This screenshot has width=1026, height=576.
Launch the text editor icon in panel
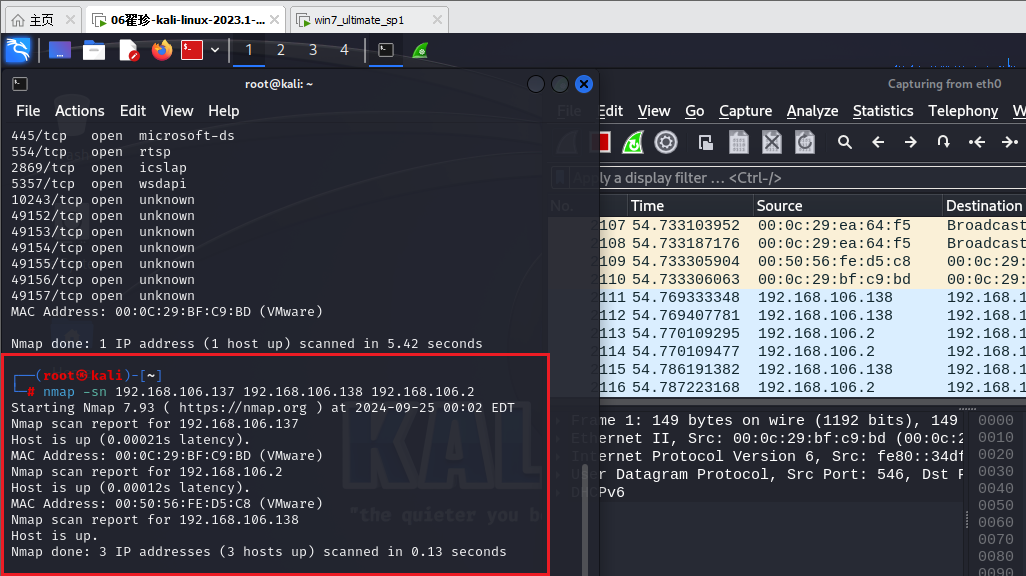[x=128, y=50]
